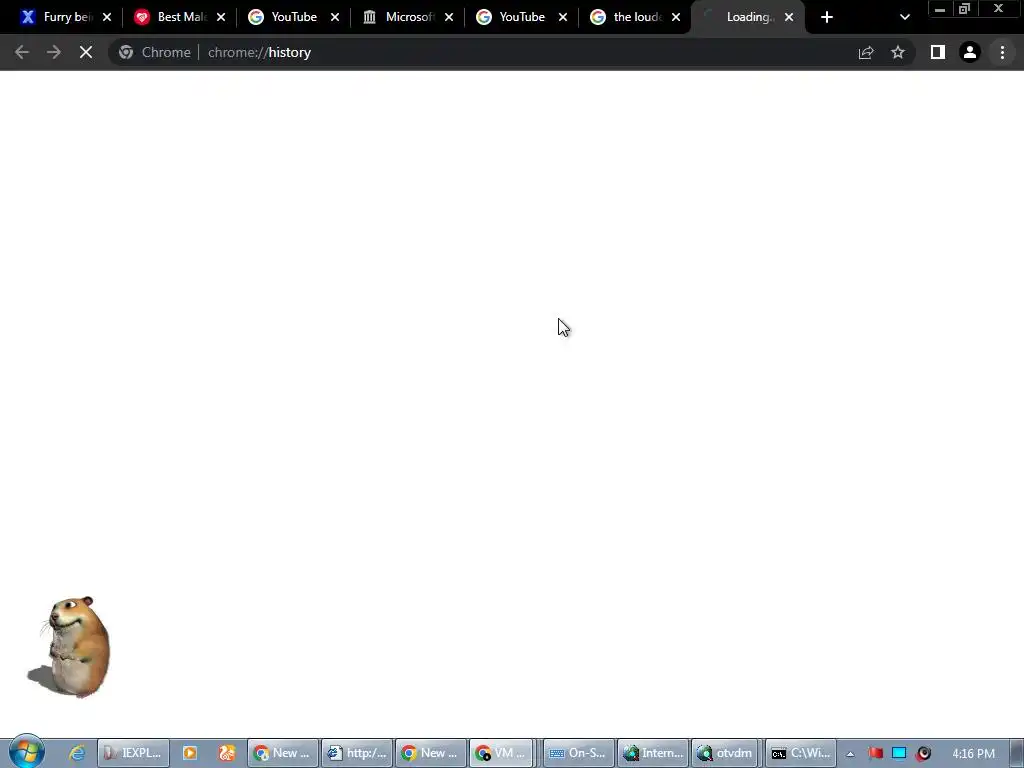The height and width of the screenshot is (768, 1024).
Task: Stop loading the page
Action: pyautogui.click(x=86, y=52)
